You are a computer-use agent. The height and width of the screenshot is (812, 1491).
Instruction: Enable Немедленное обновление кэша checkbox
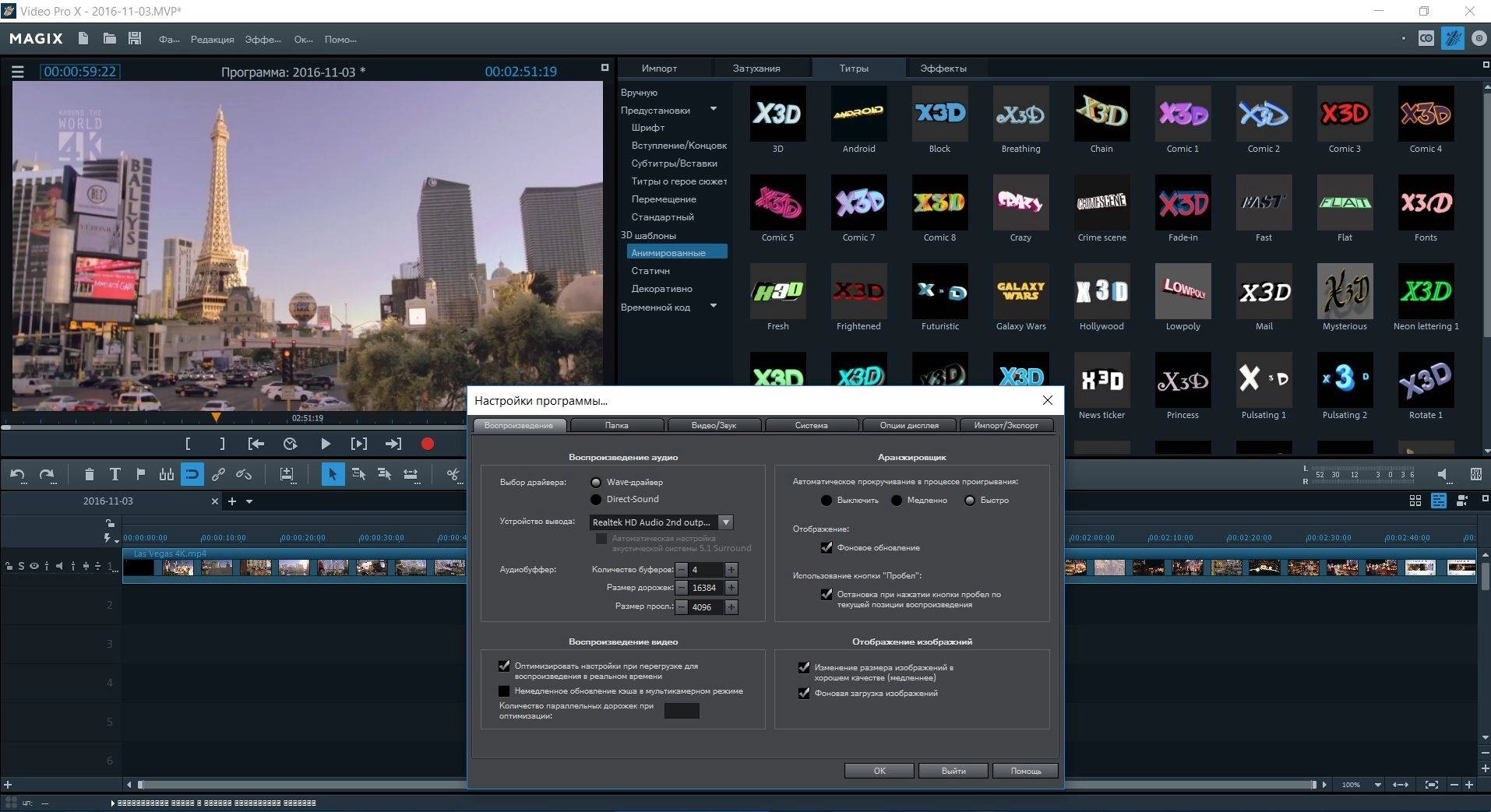coord(504,691)
